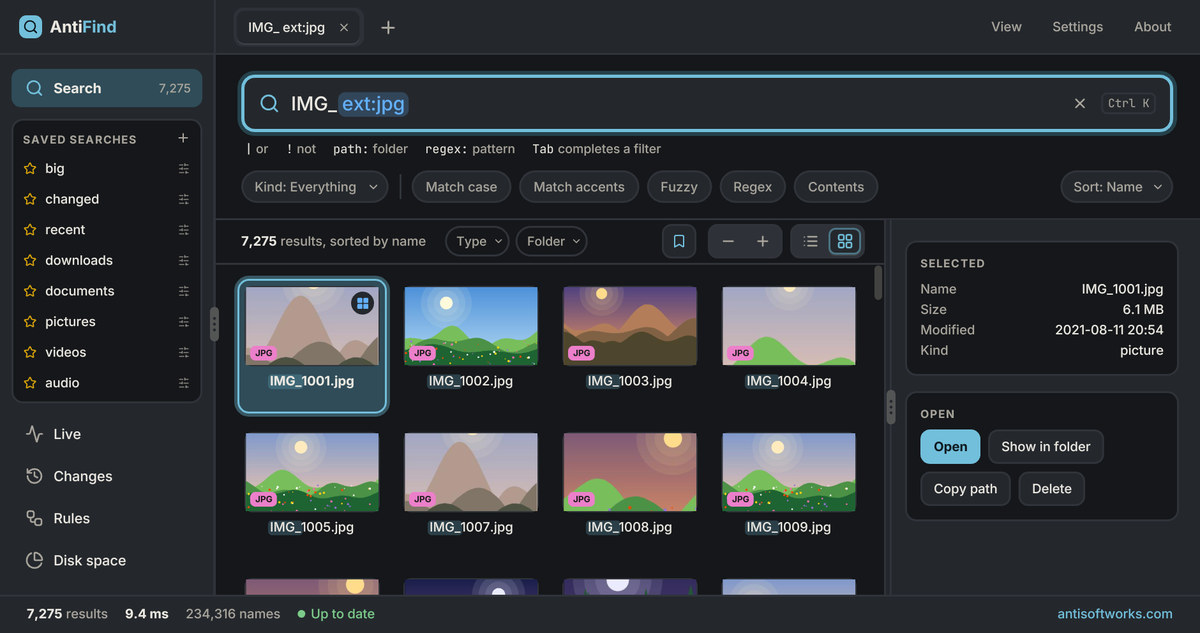Open the About menu
Viewport: 1200px width, 633px height.
[x=1153, y=27]
